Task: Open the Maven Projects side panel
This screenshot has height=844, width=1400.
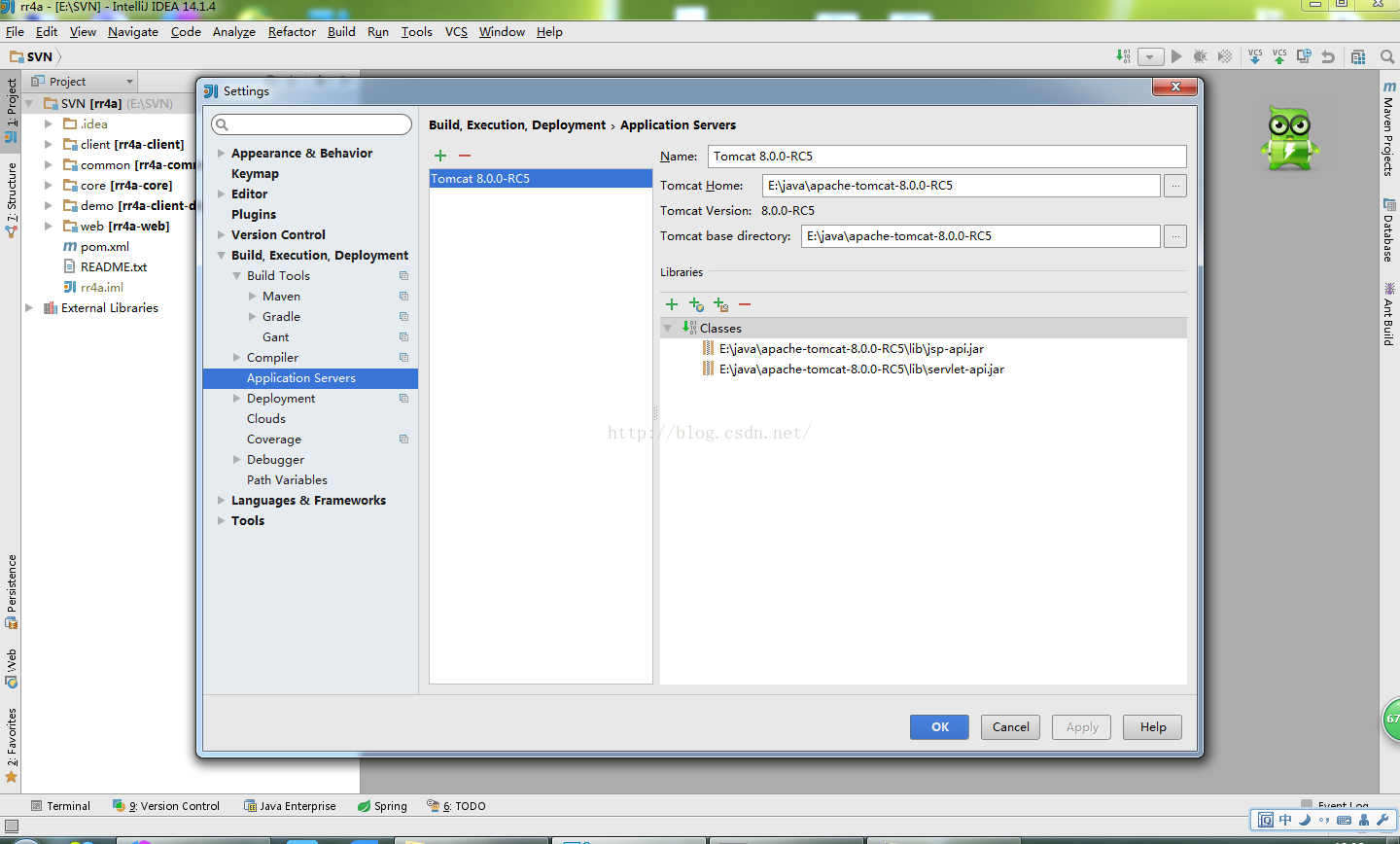Action: click(x=1389, y=128)
